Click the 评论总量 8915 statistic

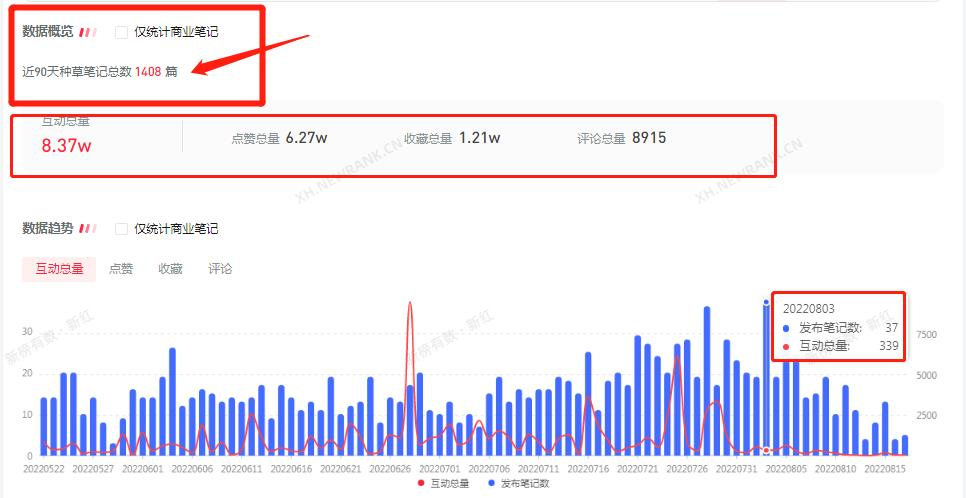[x=621, y=138]
